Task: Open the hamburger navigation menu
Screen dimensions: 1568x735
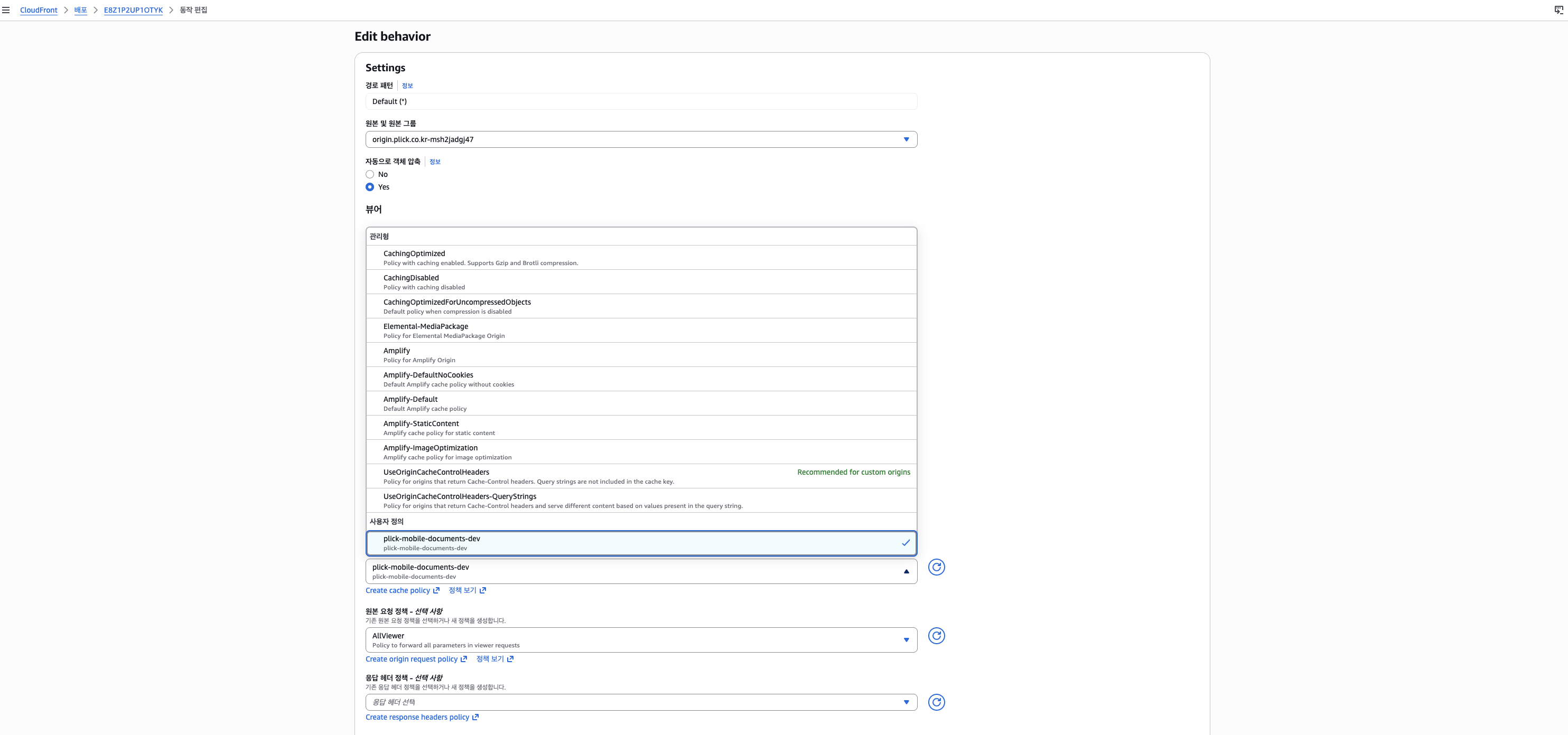Action: (x=6, y=11)
